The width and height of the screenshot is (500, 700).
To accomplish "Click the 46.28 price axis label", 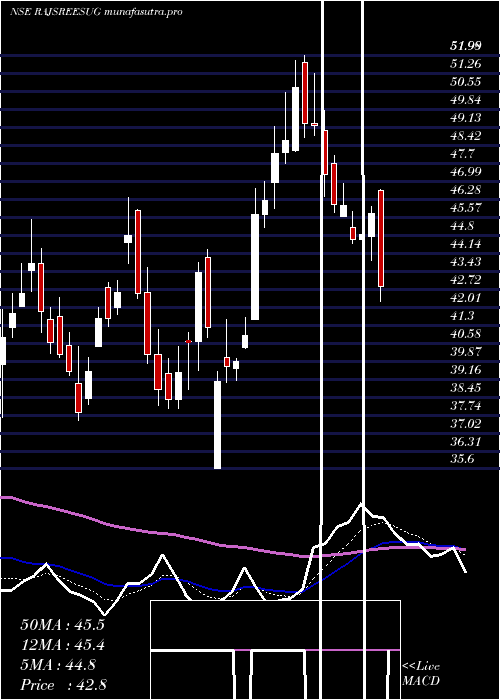I will 466,190.
